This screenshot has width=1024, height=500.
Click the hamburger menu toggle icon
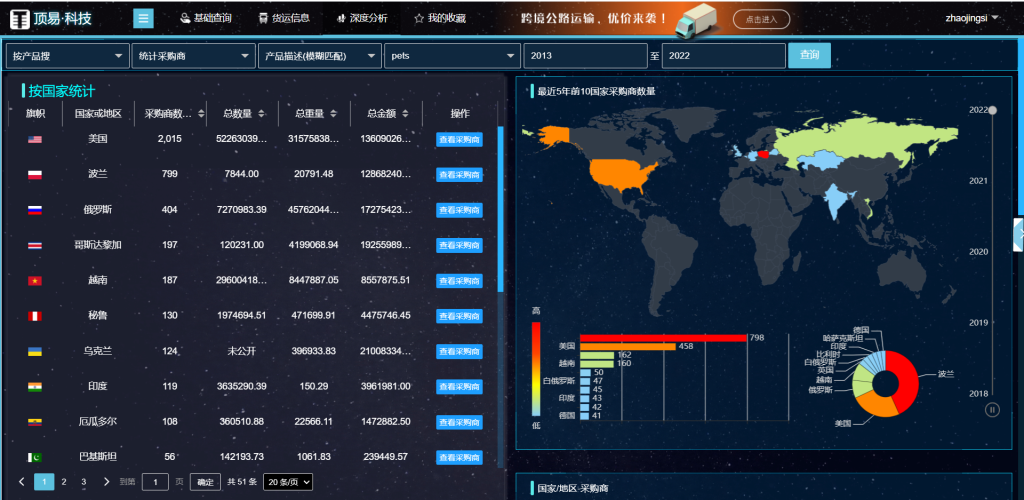point(143,18)
